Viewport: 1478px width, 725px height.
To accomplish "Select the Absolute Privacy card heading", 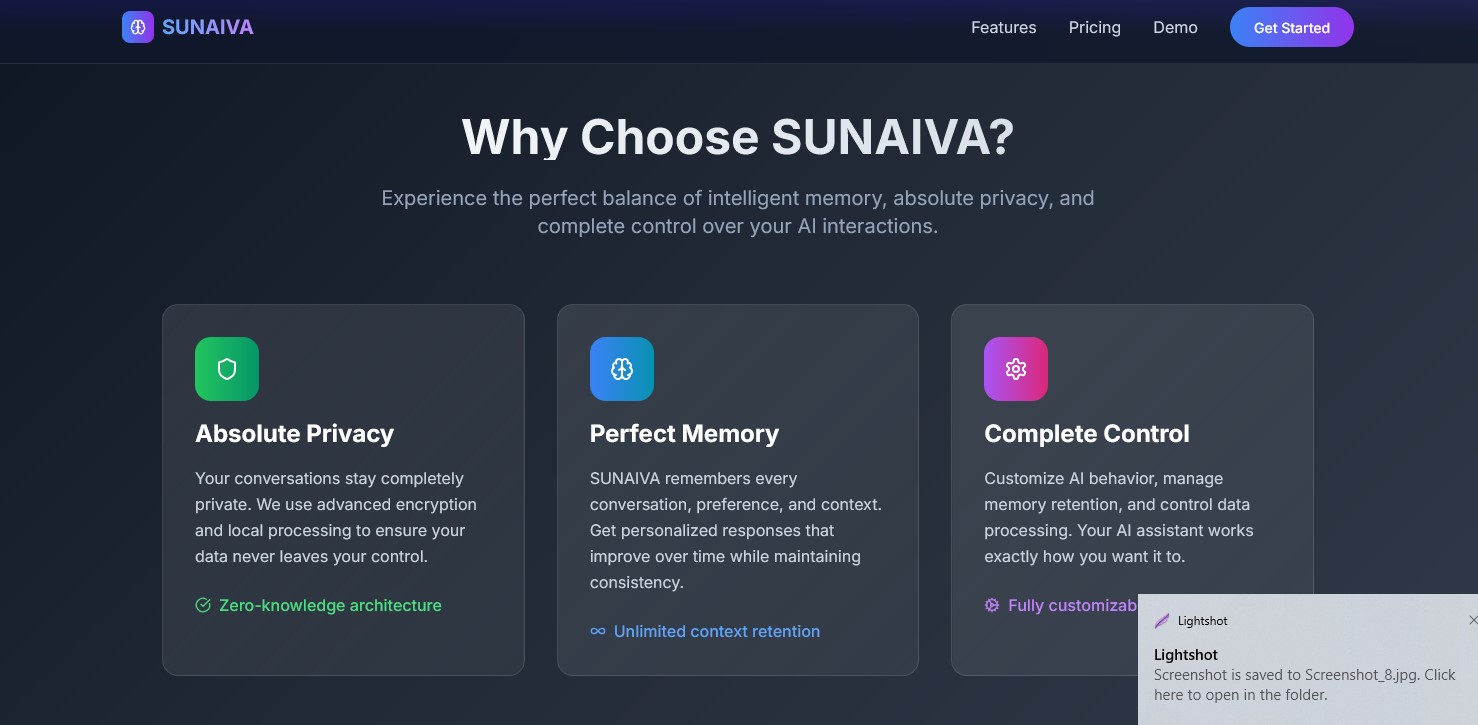I will [x=294, y=433].
